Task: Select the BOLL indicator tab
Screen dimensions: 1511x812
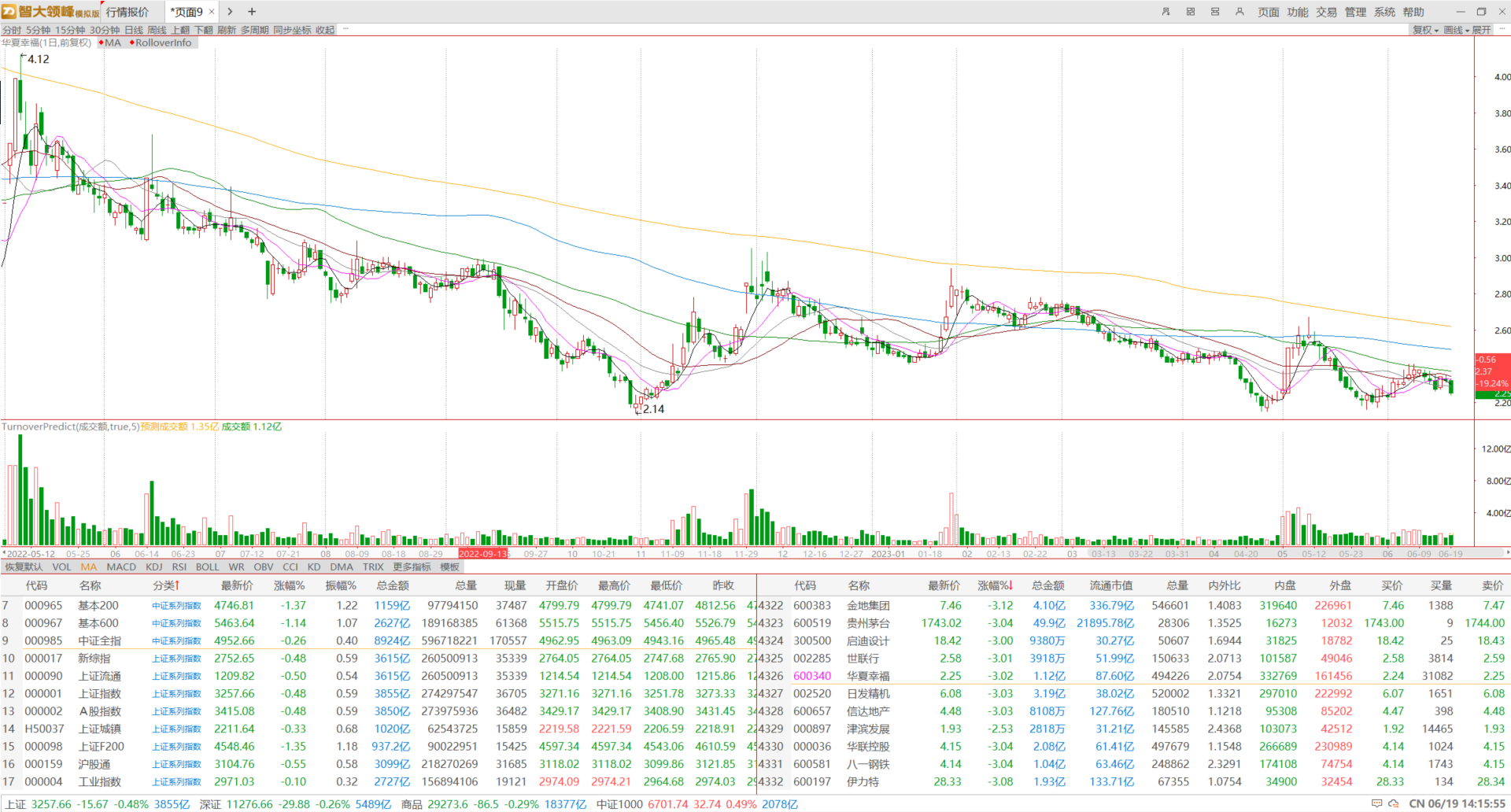Action: click(x=208, y=567)
